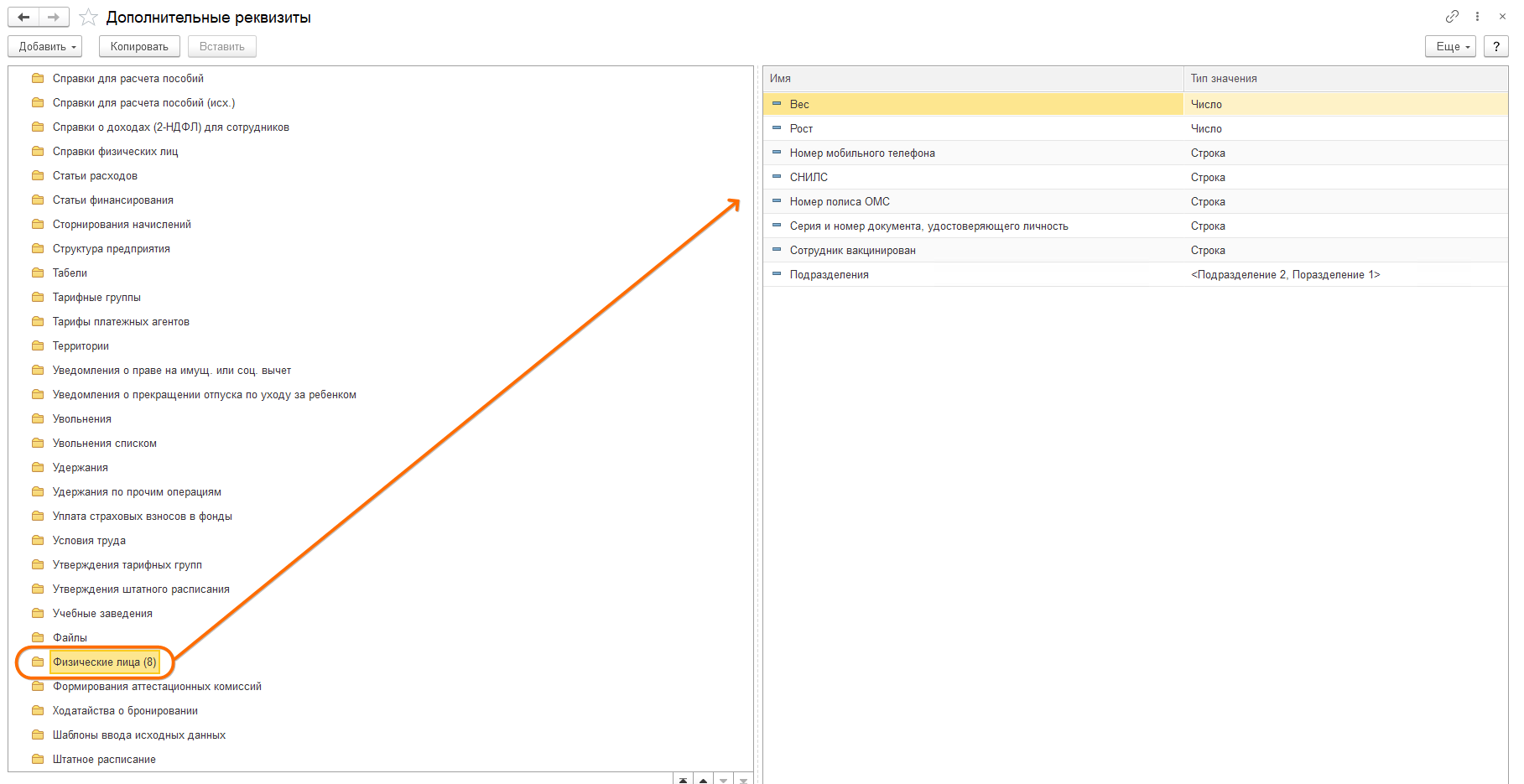Select the Территории folder
Screen dimensions: 1524x784
pos(81,345)
